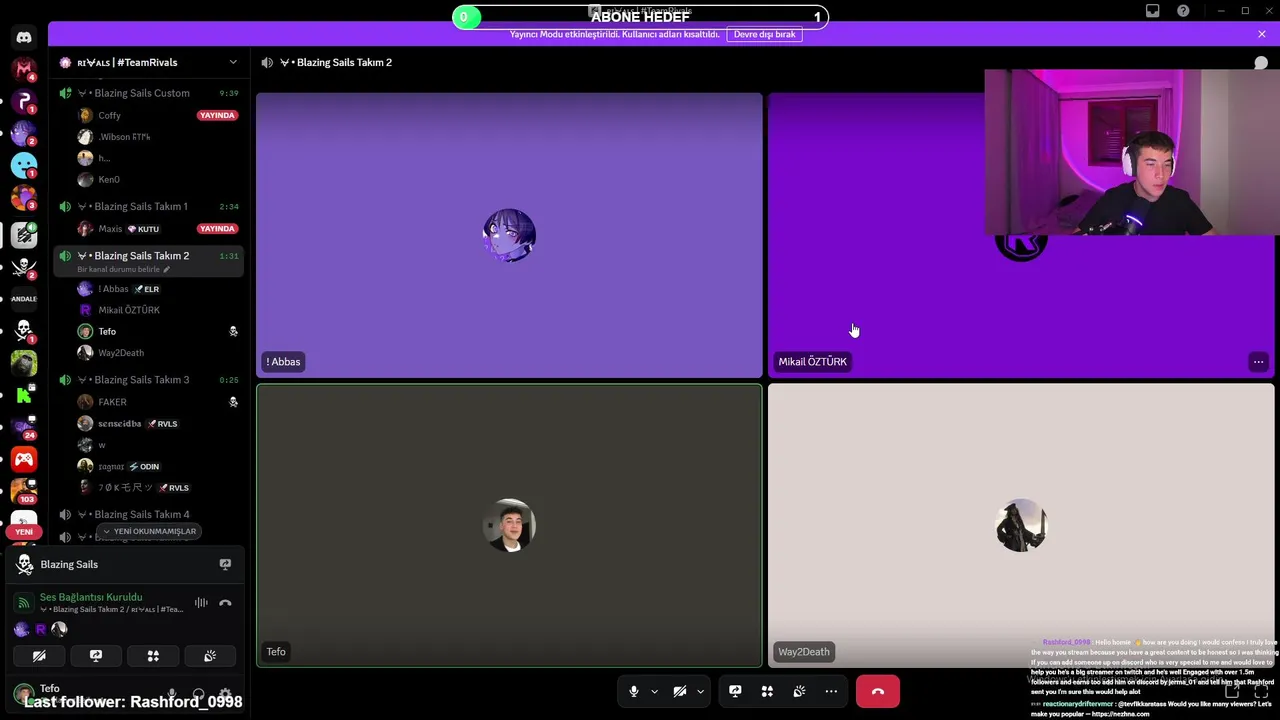Click Devre dışı bırak button
1280x720 pixels.
pos(764,34)
